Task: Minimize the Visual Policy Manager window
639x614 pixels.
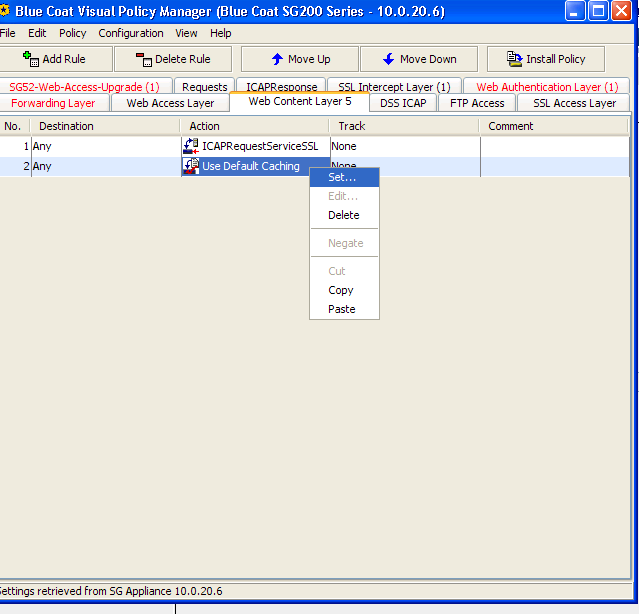Action: (x=575, y=11)
